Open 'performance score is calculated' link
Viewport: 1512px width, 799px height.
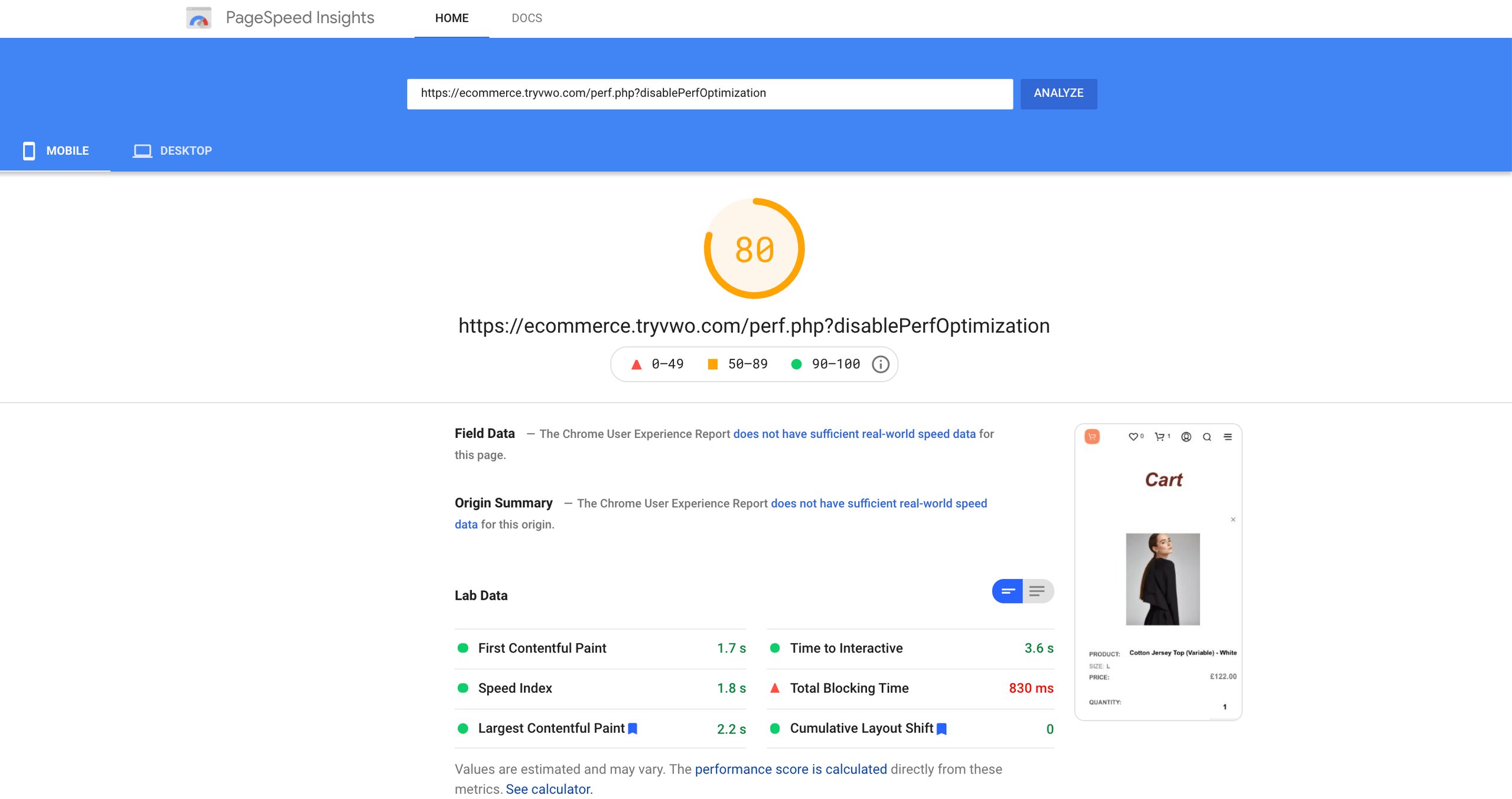click(791, 769)
